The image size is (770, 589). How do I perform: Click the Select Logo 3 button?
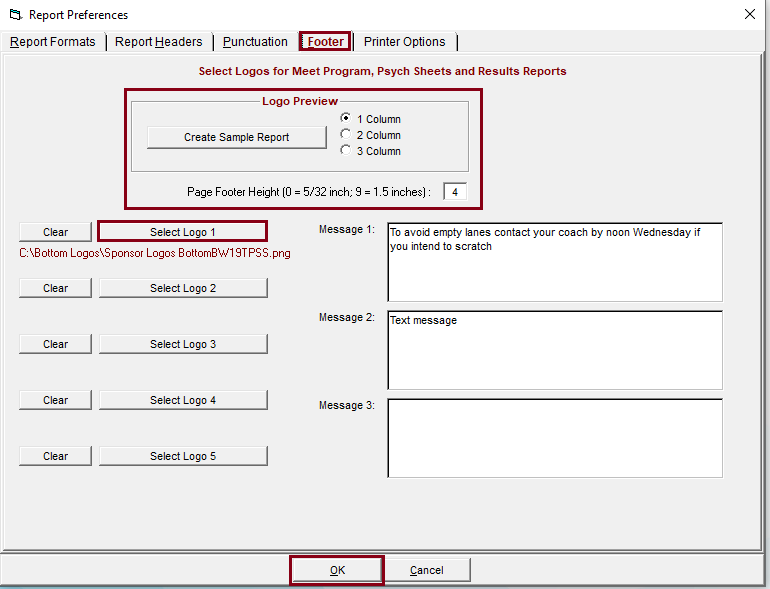click(x=182, y=344)
